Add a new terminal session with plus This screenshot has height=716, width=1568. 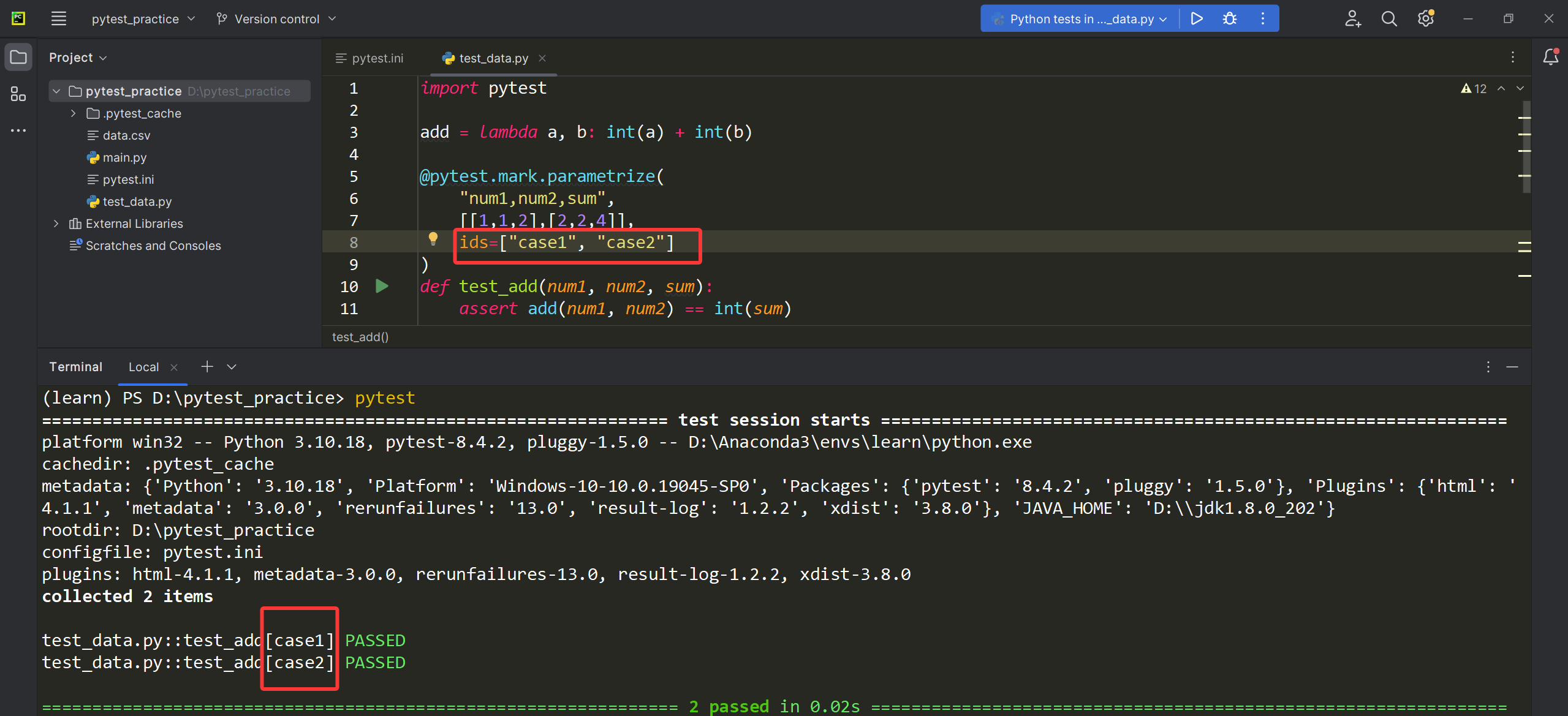207,366
